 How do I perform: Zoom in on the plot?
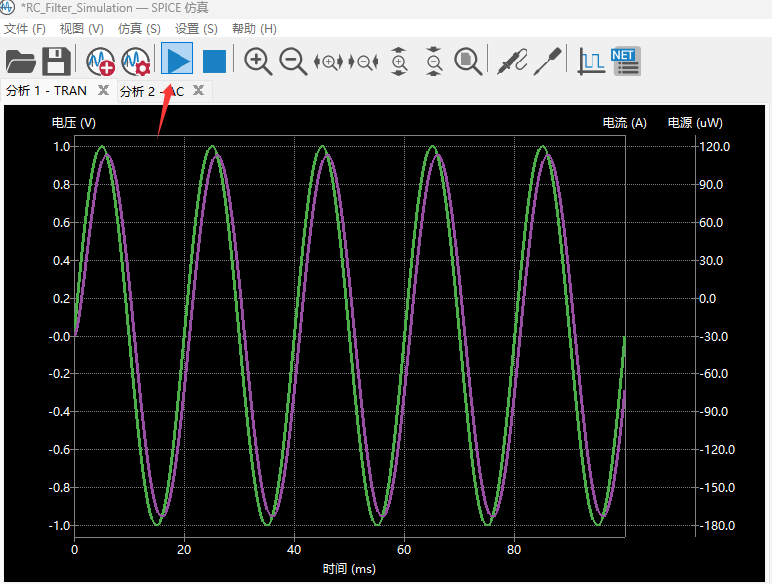pos(258,62)
